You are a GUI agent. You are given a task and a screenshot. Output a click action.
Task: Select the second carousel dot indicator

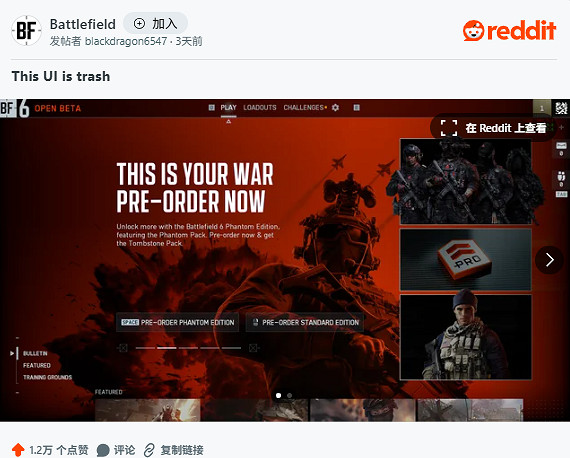289,395
